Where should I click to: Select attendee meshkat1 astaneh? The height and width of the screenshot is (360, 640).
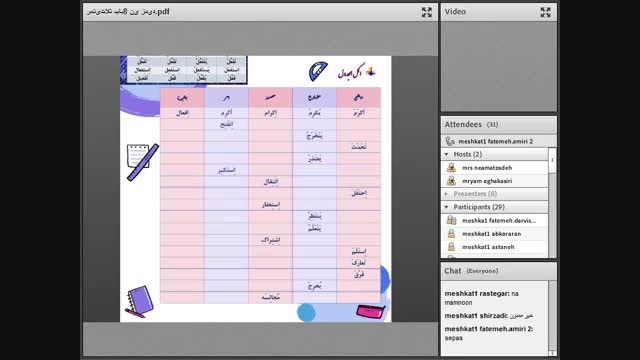pyautogui.click(x=495, y=247)
